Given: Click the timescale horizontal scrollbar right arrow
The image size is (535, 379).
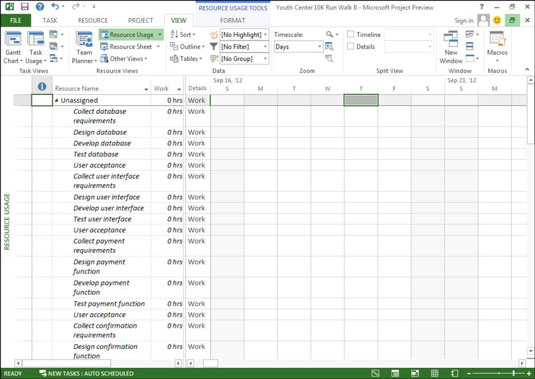Looking at the screenshot, I should click(x=522, y=363).
